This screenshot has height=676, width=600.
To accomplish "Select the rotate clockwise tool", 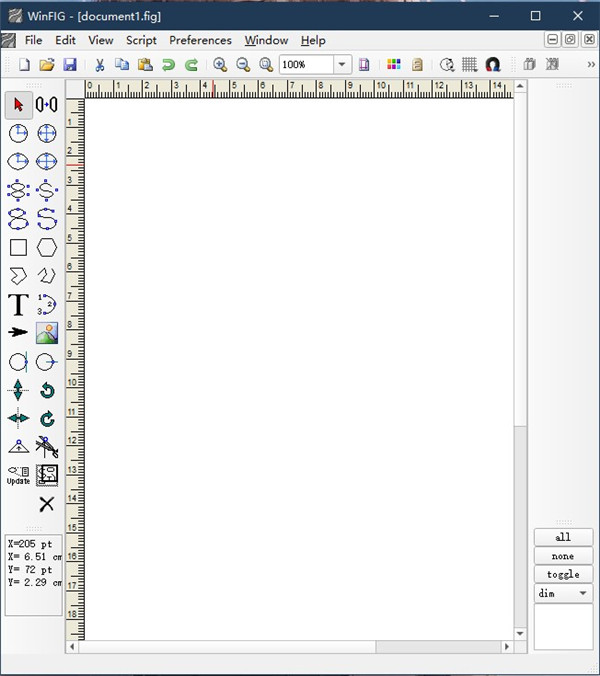I will click(47, 419).
